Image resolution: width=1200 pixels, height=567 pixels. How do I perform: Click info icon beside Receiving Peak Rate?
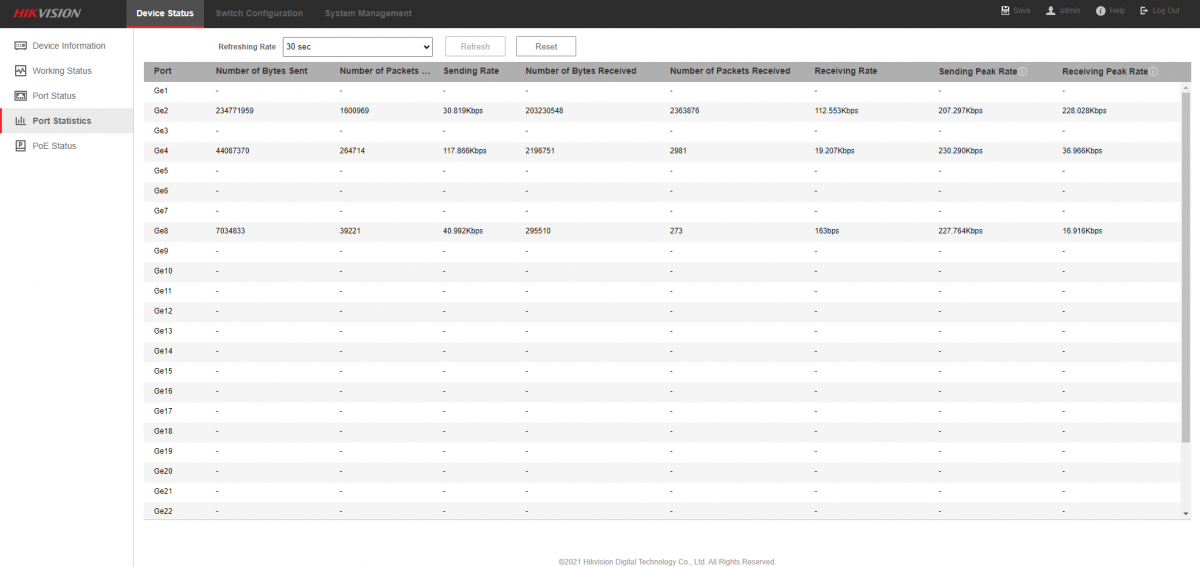tap(1153, 72)
